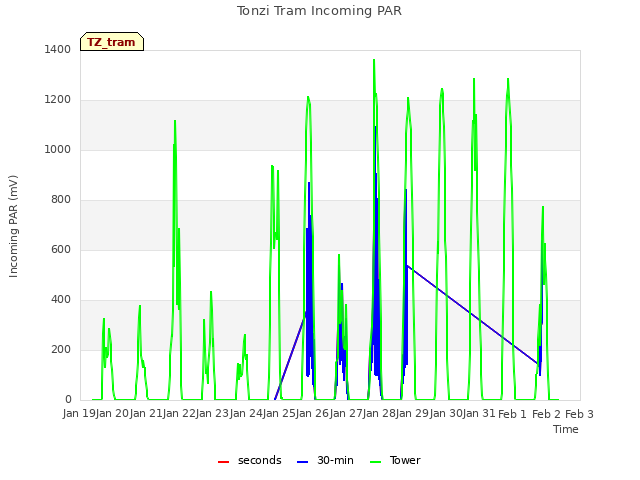Select the 600 y-axis tick label
Screen dimensions: 640x480
(61, 249)
